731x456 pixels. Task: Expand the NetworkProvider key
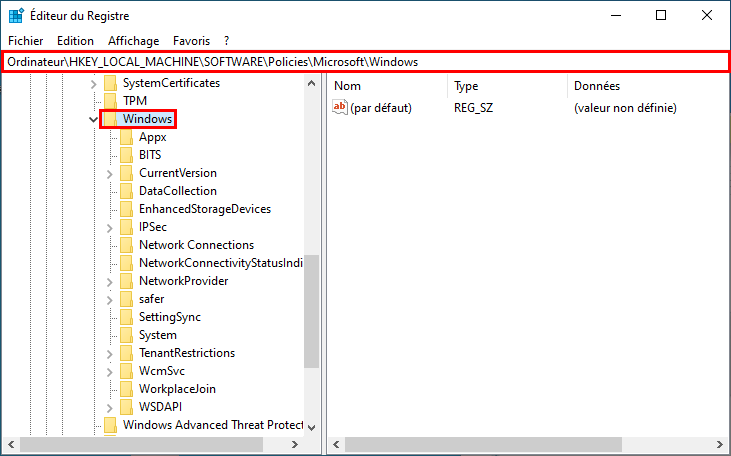[x=110, y=282]
